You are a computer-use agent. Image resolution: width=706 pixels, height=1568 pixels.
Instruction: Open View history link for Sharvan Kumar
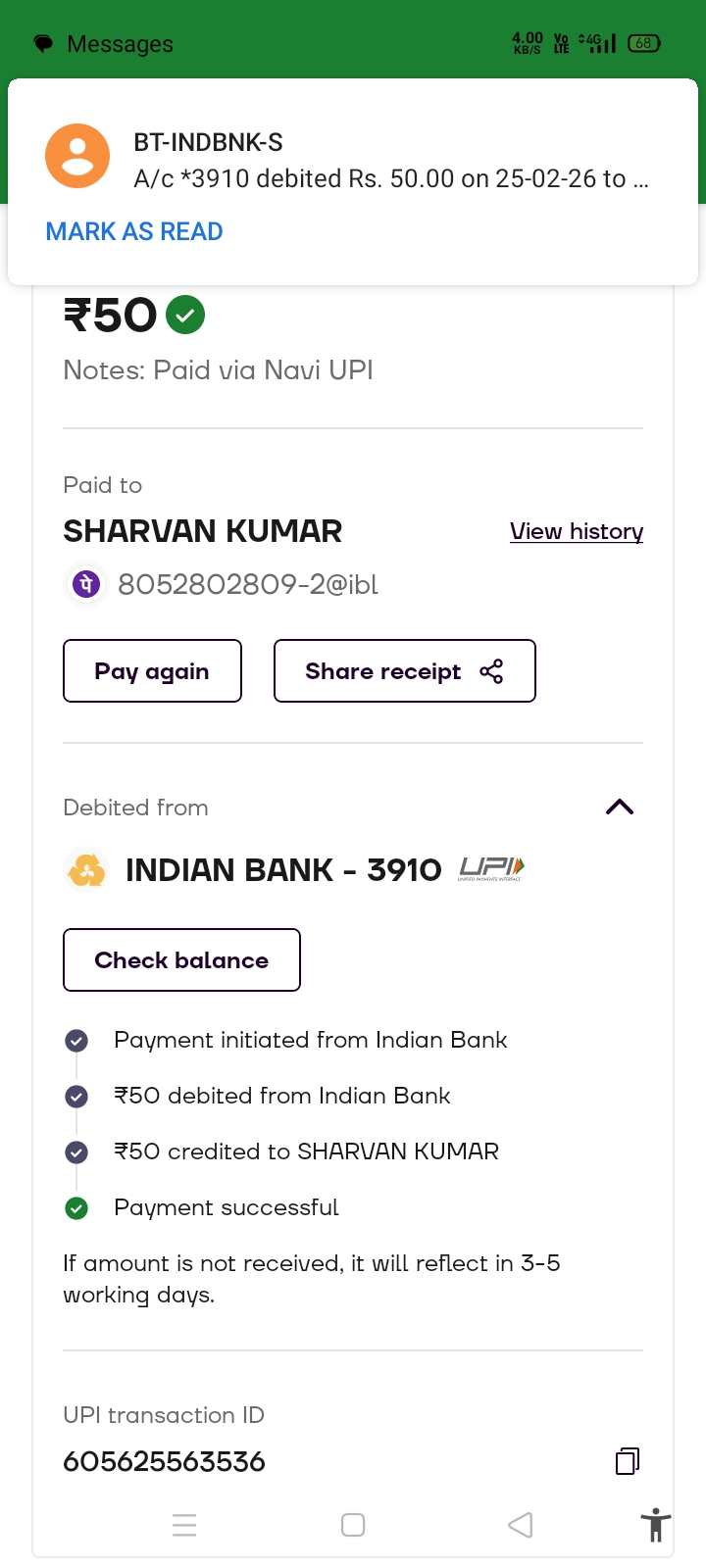(577, 531)
